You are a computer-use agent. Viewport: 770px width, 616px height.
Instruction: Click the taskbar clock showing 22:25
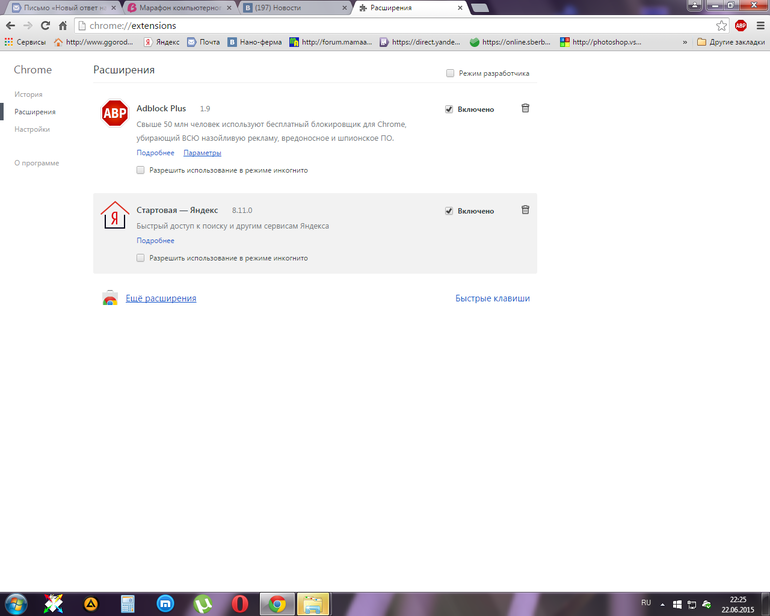(738, 605)
